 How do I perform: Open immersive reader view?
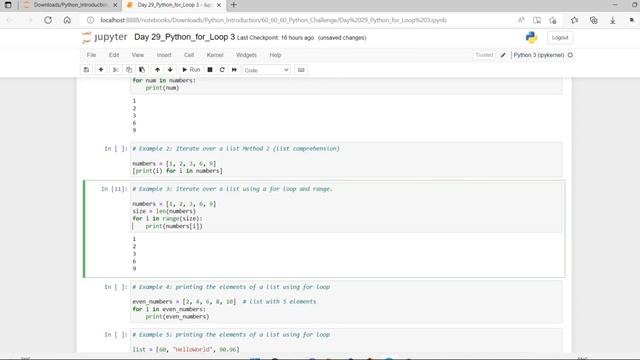(537, 20)
